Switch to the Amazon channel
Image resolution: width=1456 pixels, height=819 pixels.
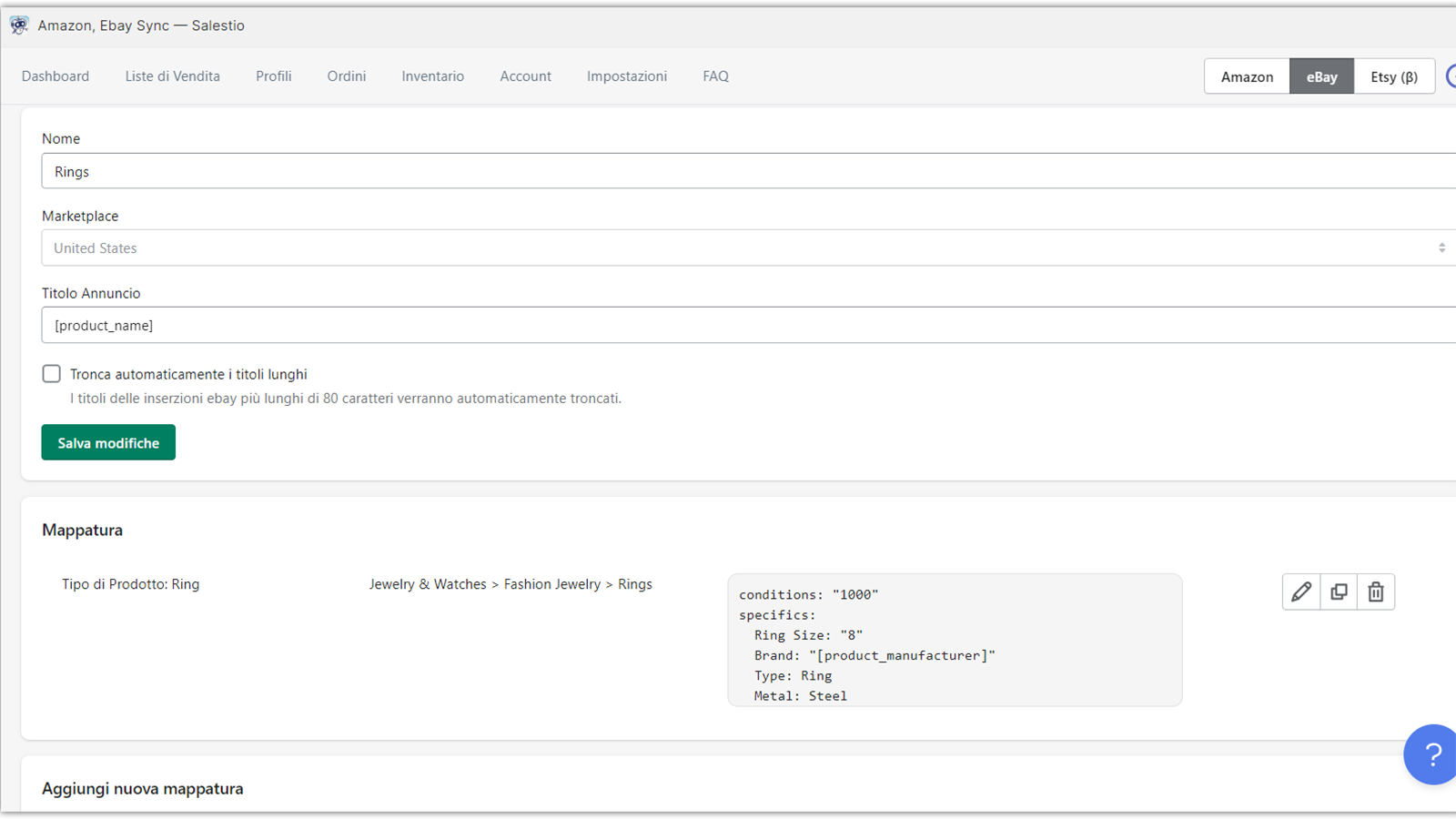coord(1247,76)
